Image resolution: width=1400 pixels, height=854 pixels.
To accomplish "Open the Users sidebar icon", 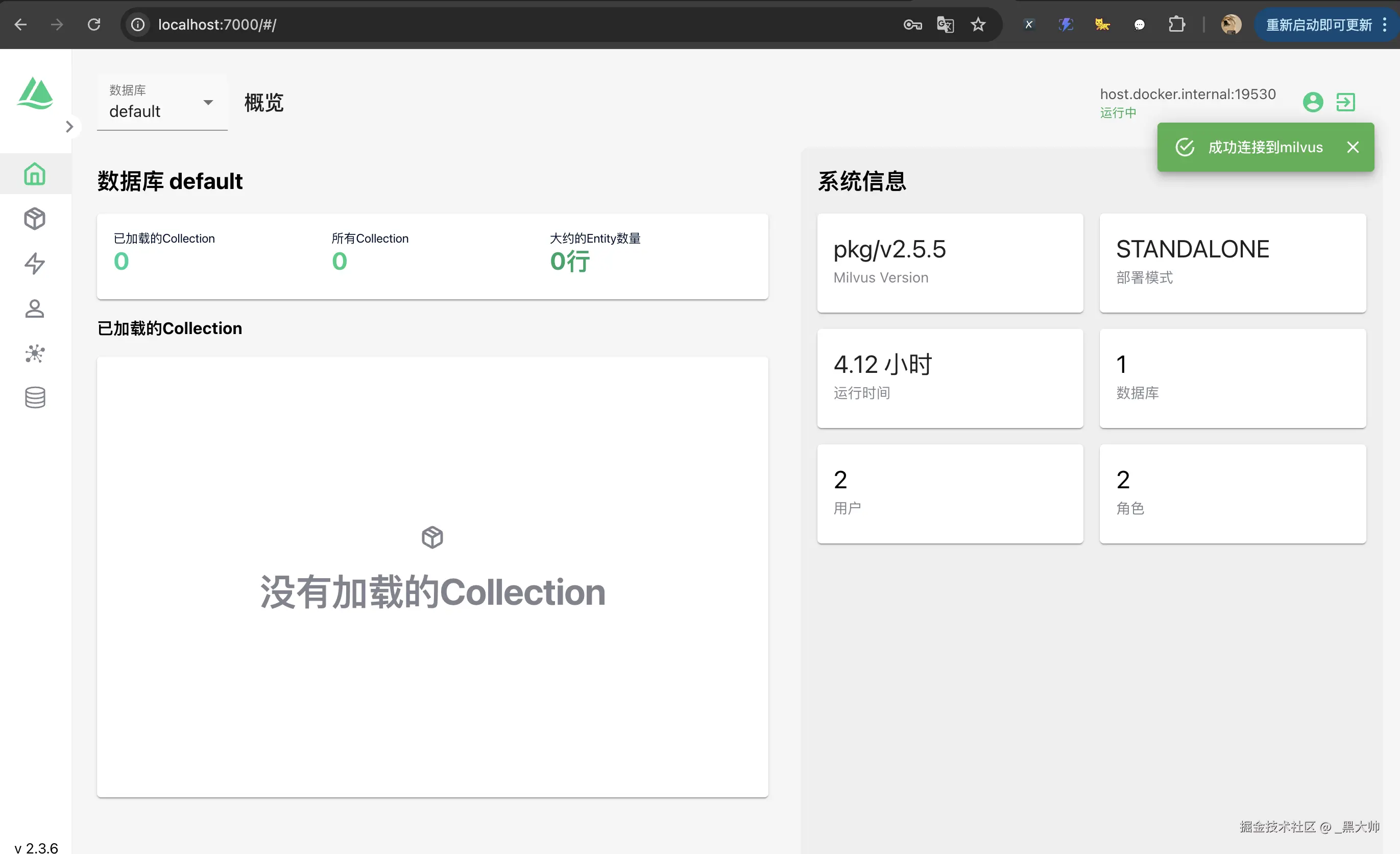I will [35, 309].
